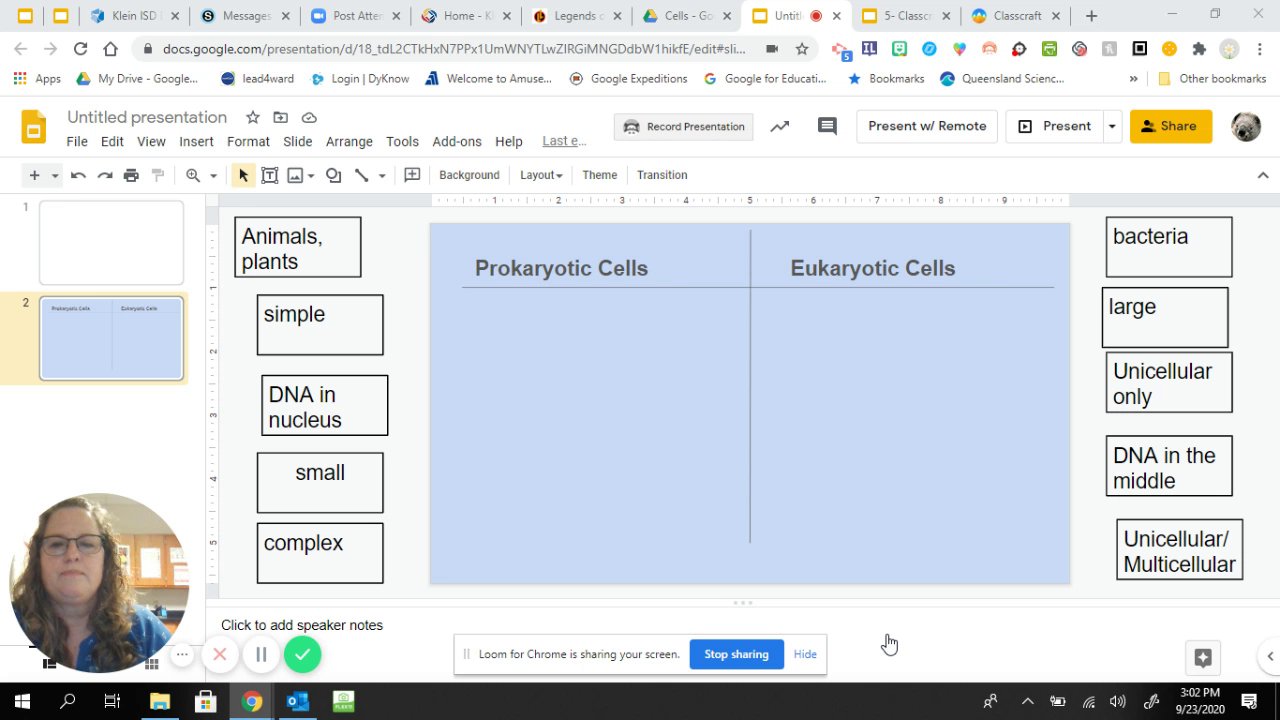Hide the toolbar menus with chevron
The width and height of the screenshot is (1280, 720).
click(x=1263, y=175)
